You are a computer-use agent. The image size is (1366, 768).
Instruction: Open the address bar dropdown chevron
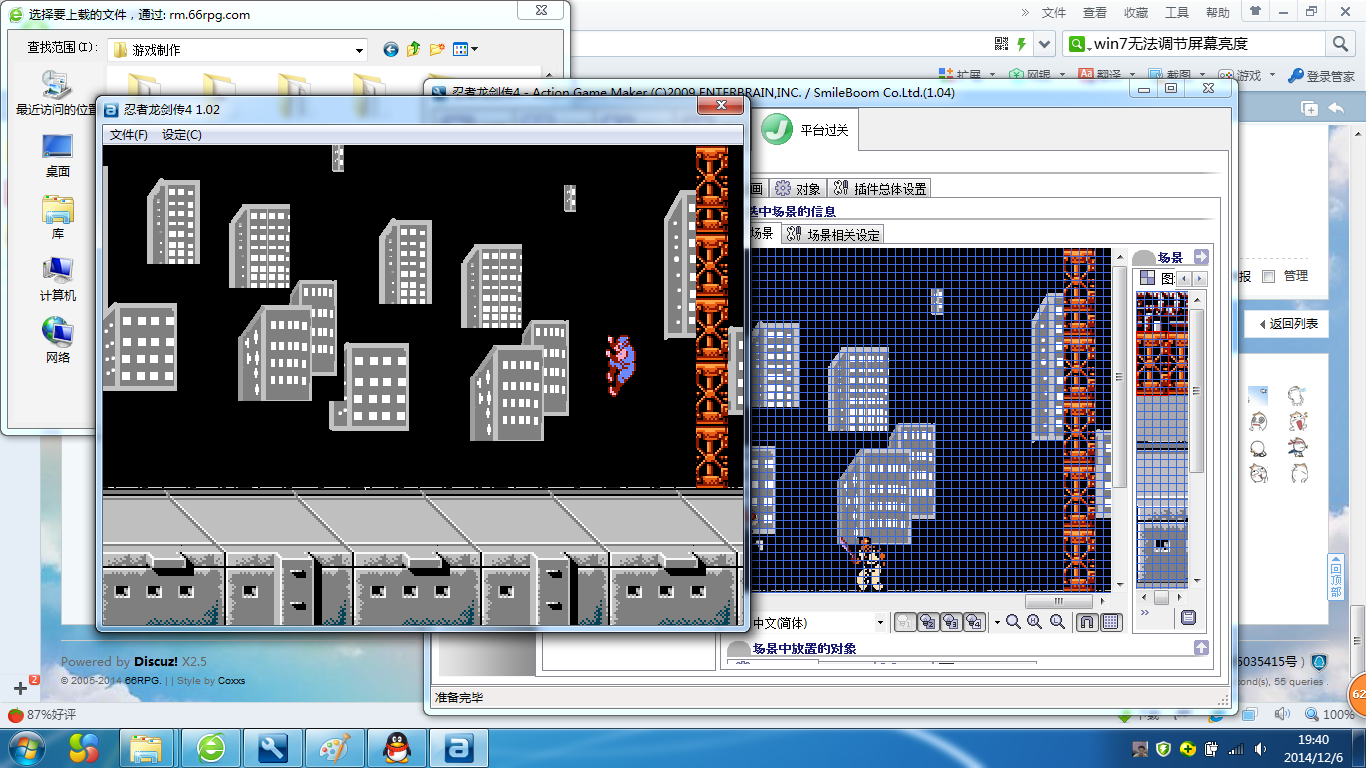coord(1045,44)
